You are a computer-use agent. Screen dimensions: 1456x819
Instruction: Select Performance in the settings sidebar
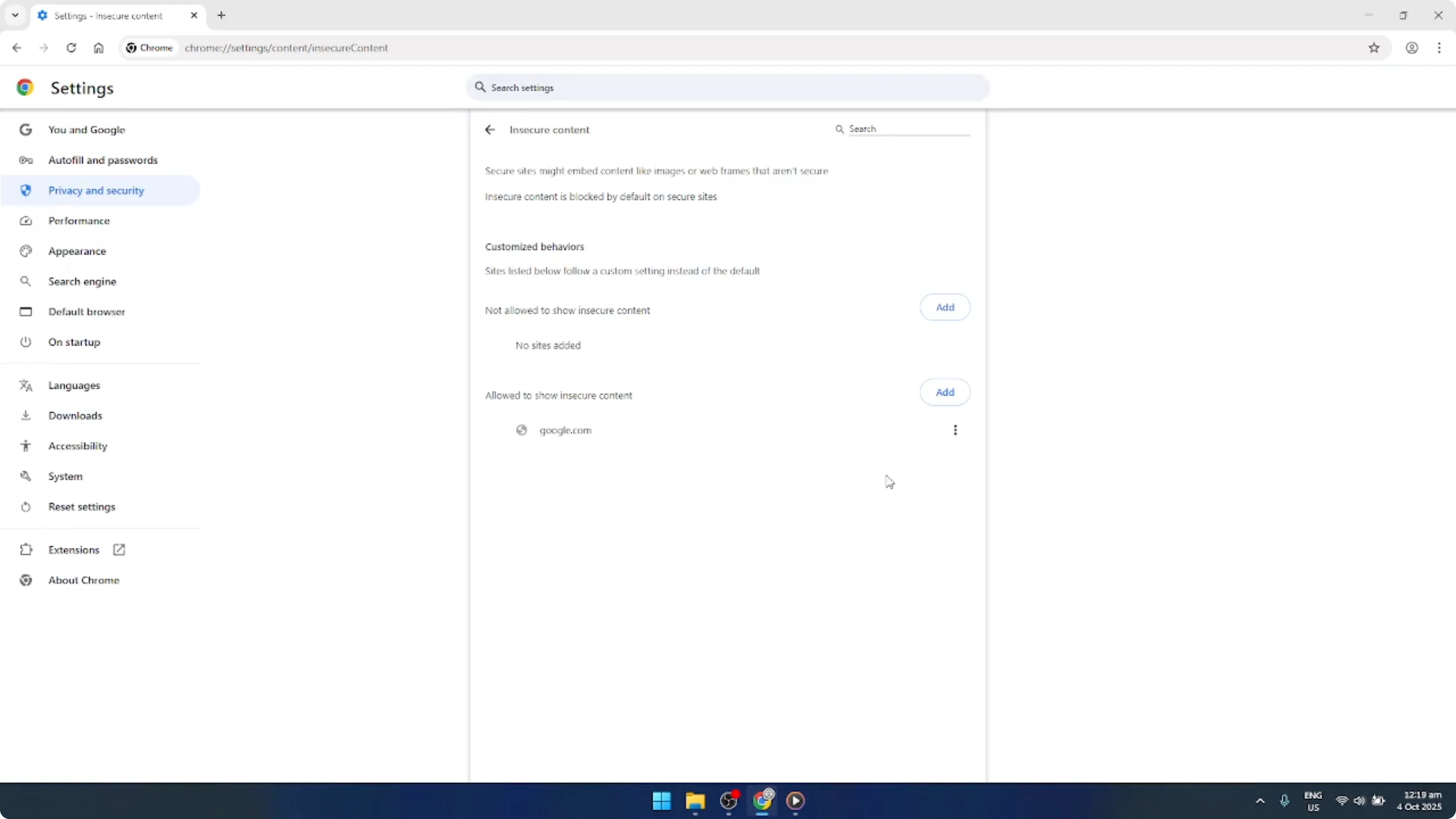pos(79,221)
